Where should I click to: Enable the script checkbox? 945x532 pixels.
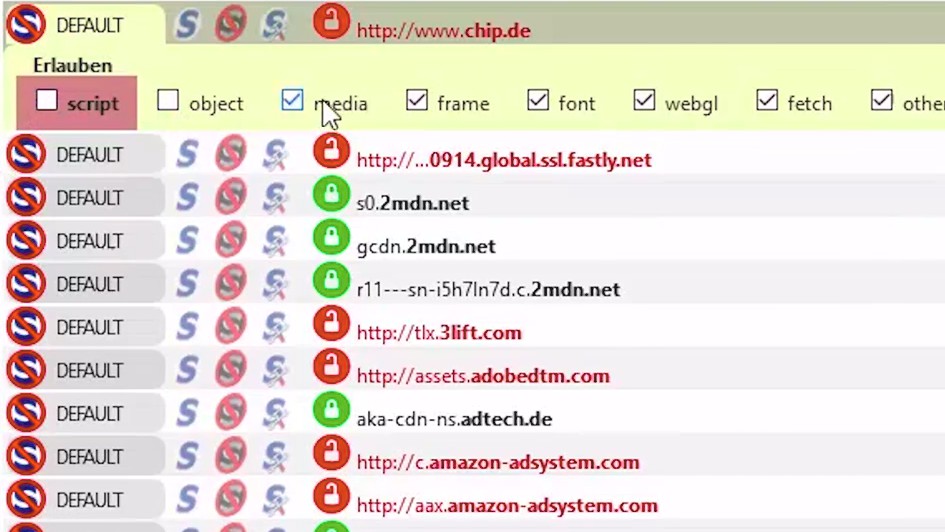click(x=47, y=101)
